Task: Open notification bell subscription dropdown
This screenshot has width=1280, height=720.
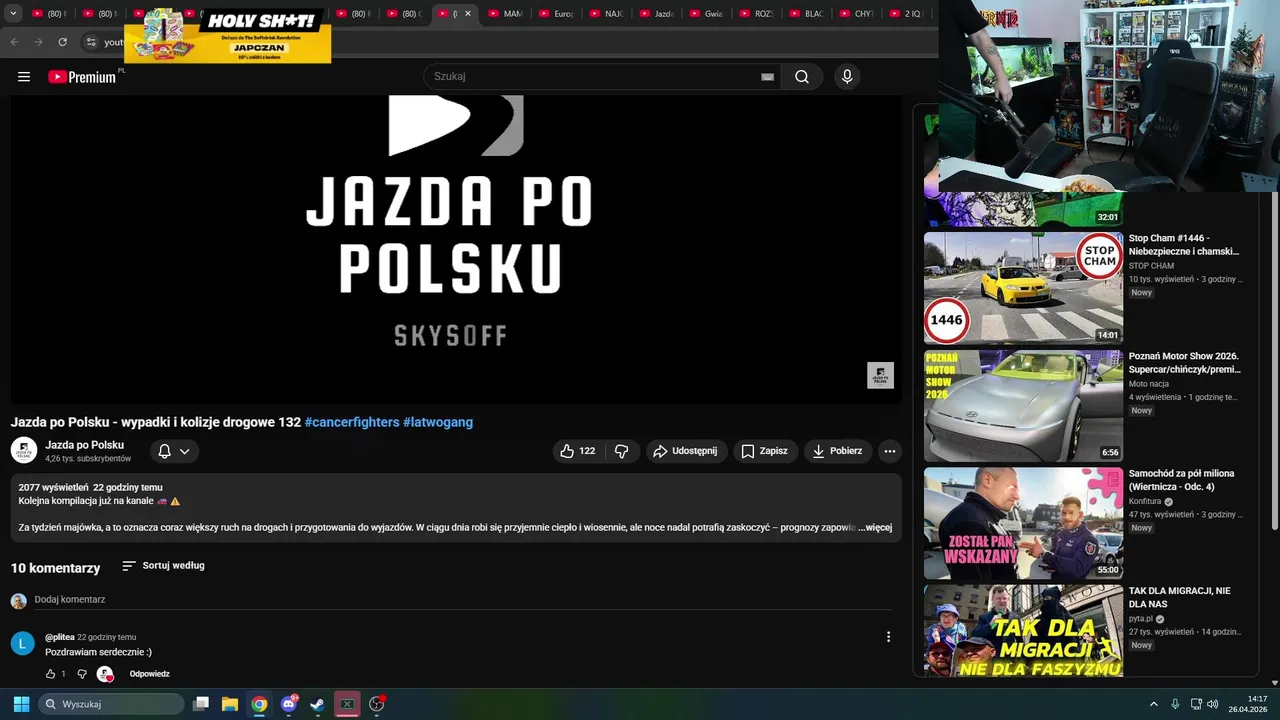Action: coord(175,451)
